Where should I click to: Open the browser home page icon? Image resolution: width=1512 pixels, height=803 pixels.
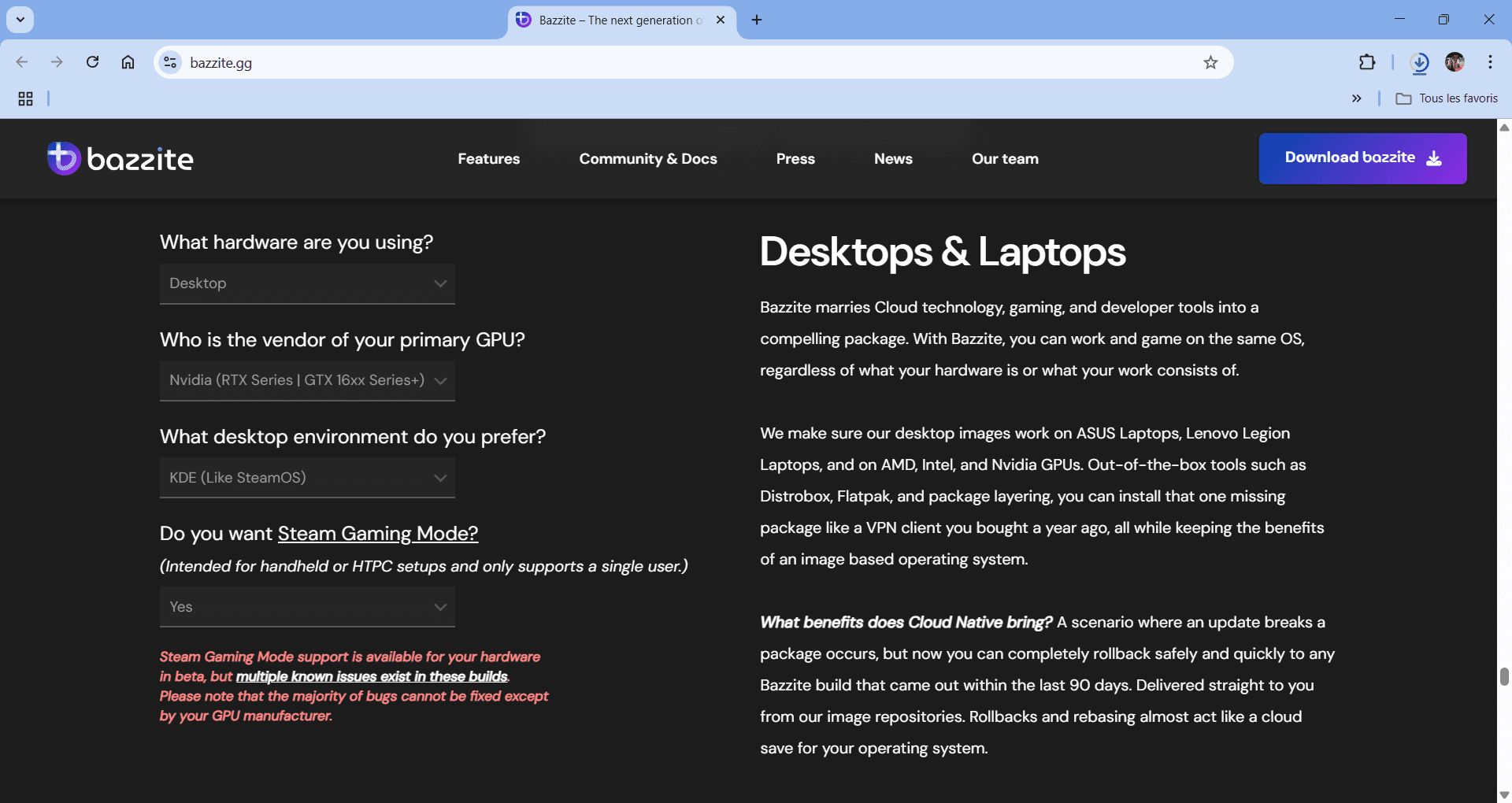click(128, 62)
